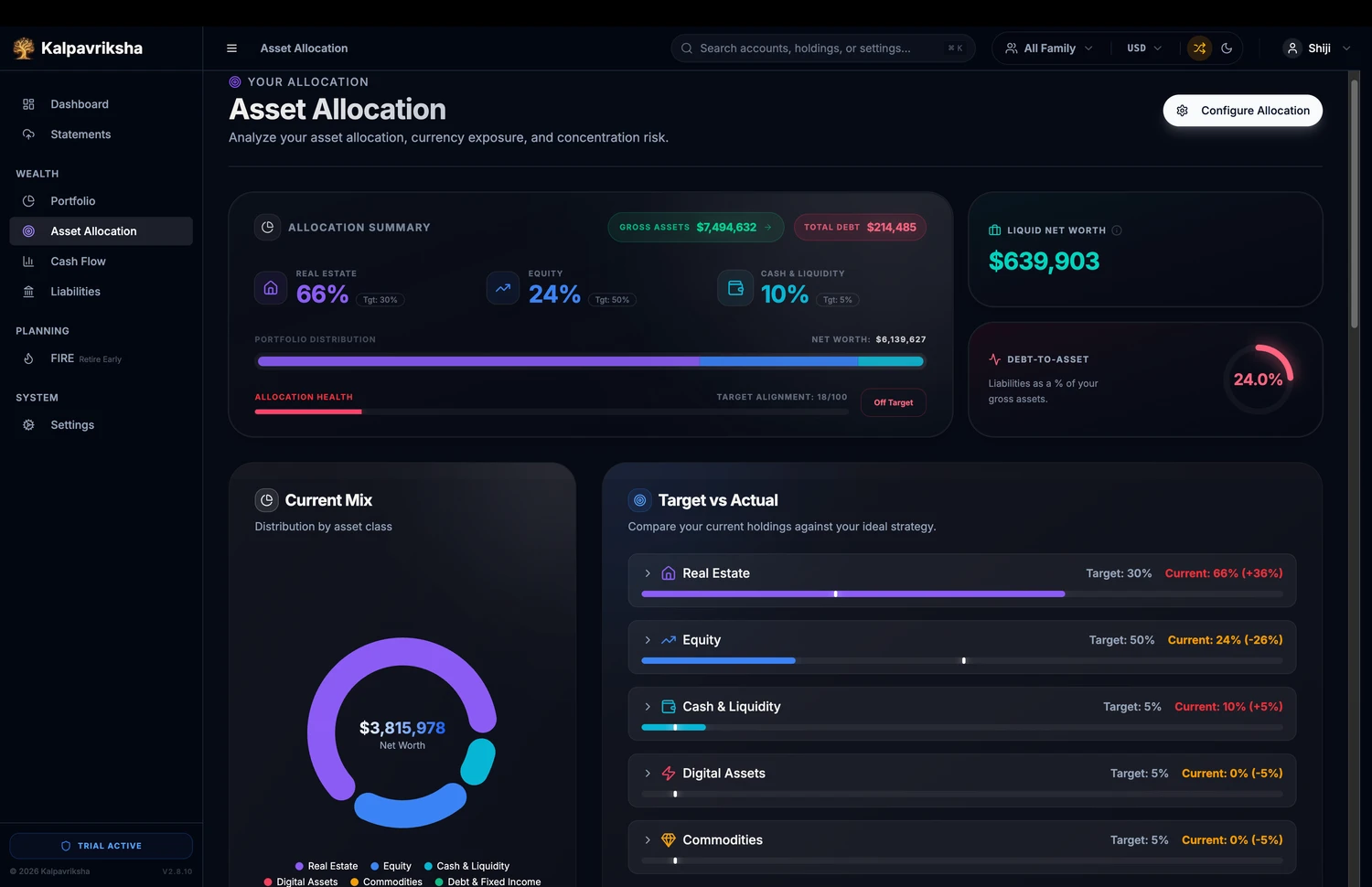
Task: Click the trial shield icon
Action: (x=66, y=846)
